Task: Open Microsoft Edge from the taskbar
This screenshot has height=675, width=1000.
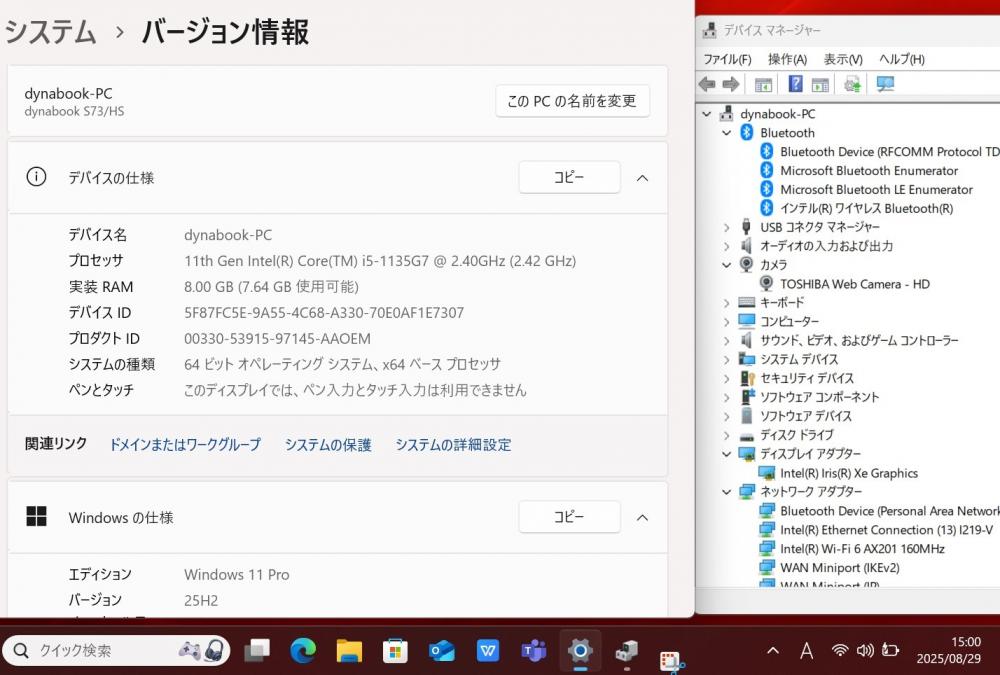Action: click(303, 651)
